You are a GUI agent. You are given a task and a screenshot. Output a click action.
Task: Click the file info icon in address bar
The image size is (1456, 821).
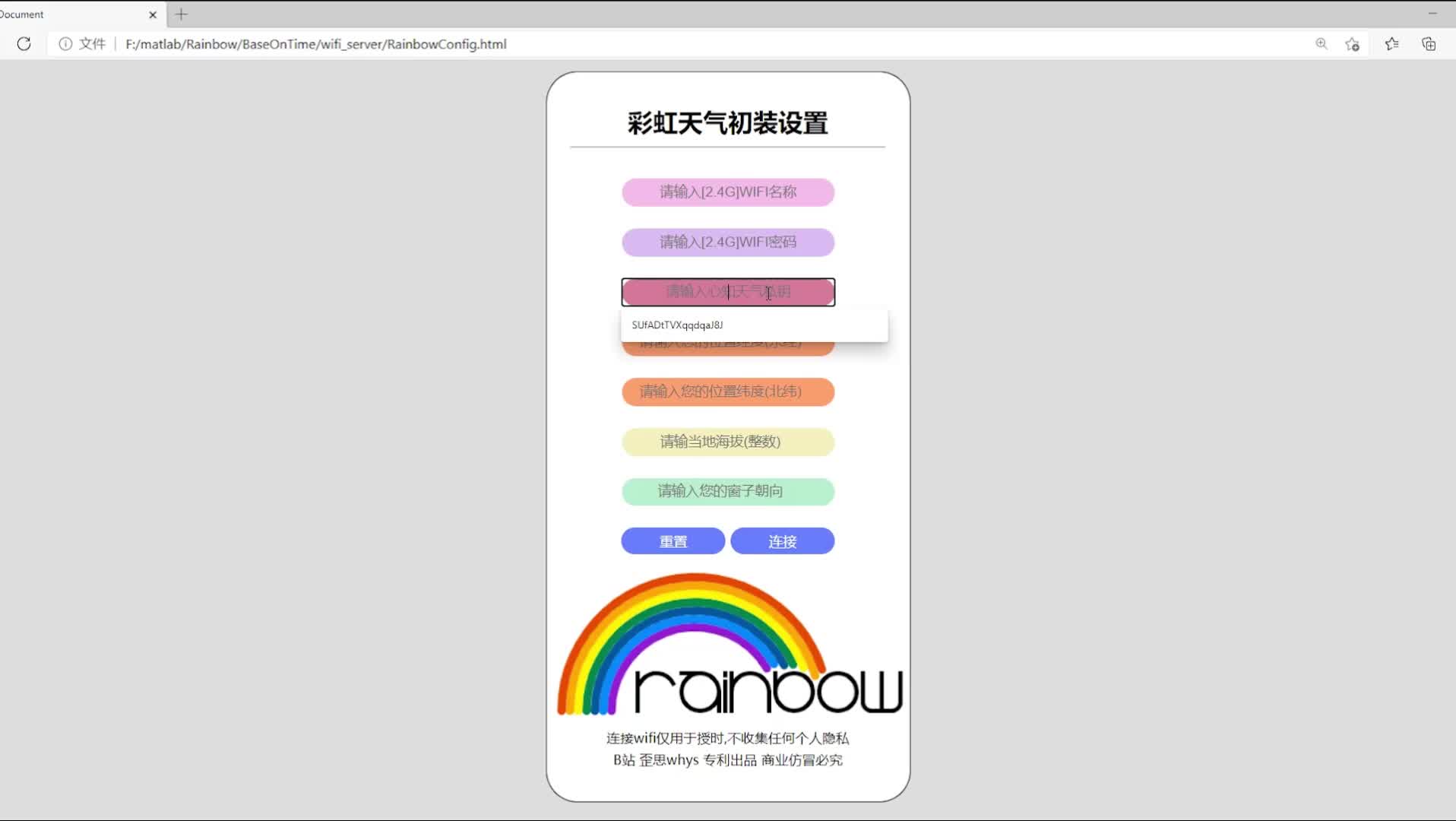(x=65, y=44)
